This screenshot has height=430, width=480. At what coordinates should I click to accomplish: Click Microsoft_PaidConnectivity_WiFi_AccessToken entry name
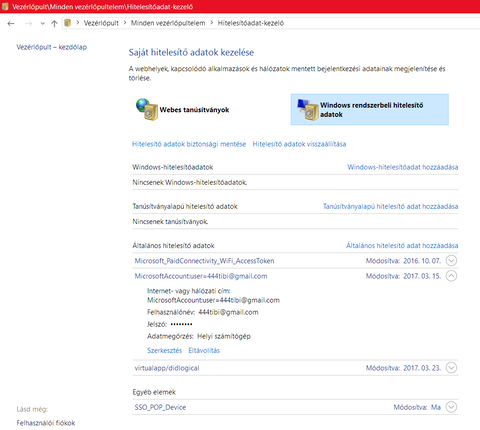[204, 261]
